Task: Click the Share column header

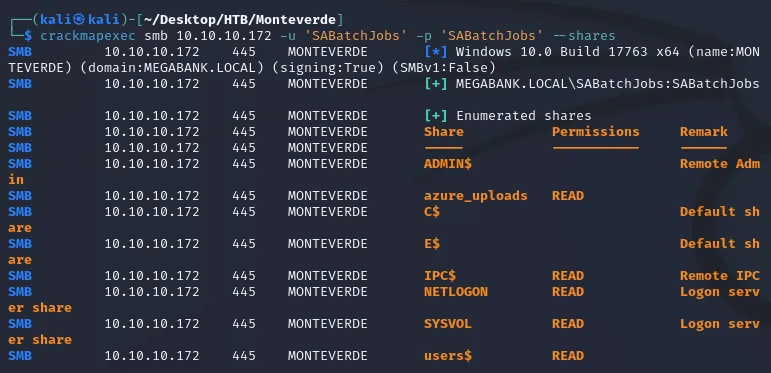Action: click(x=444, y=132)
